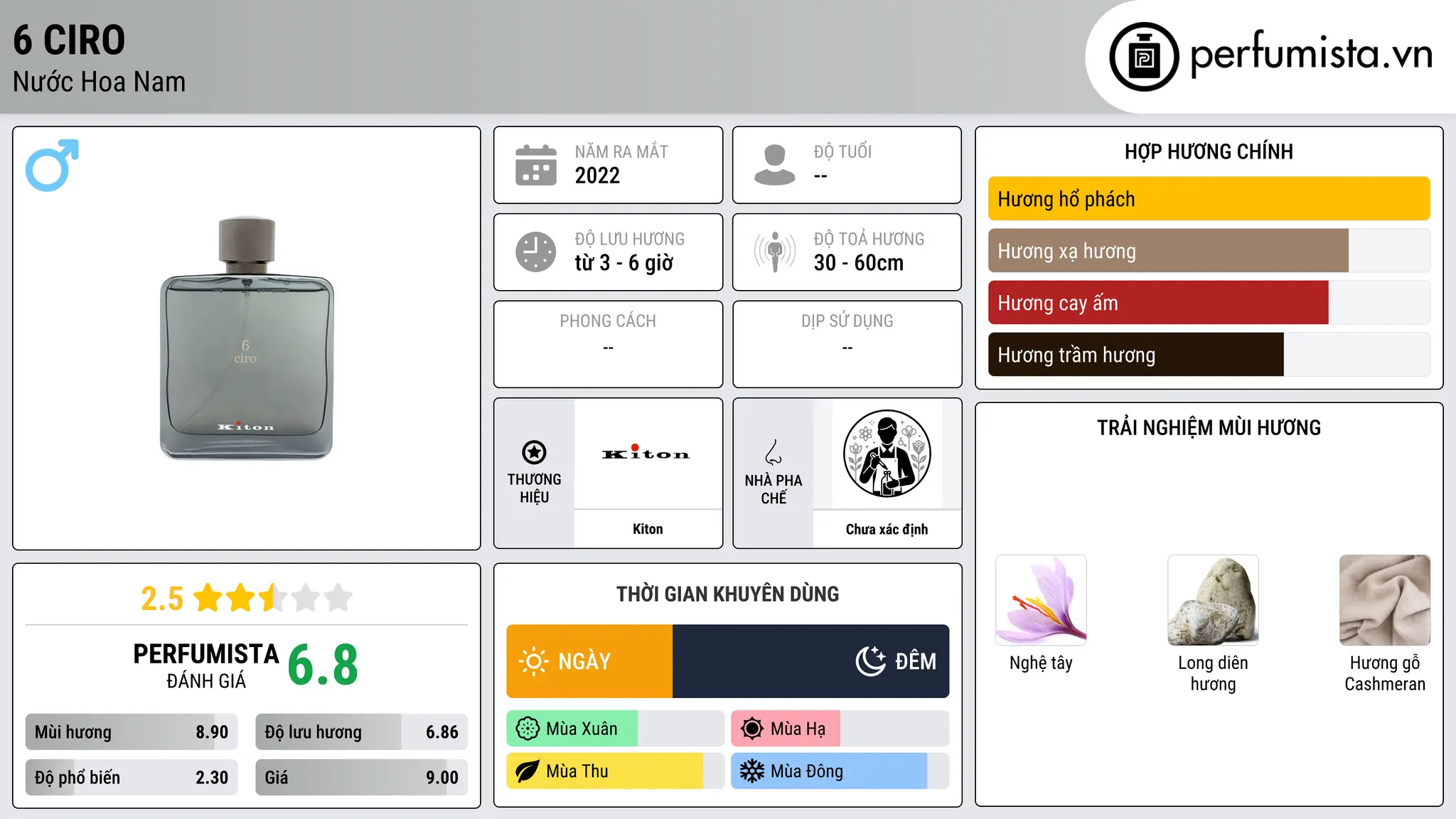Click the perfumer illustration avatar
The width and height of the screenshot is (1456, 819).
pyautogui.click(x=887, y=454)
